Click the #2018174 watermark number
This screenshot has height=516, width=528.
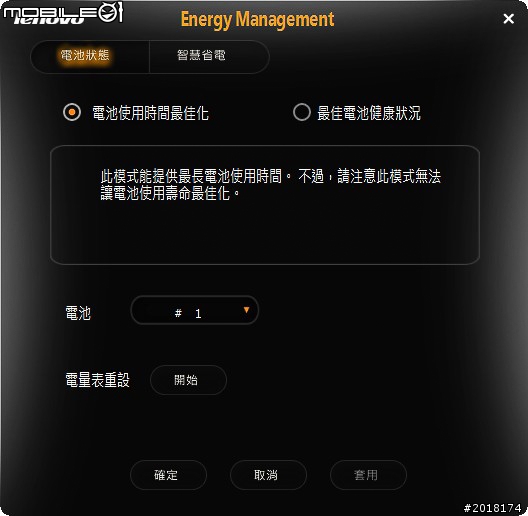pyautogui.click(x=492, y=508)
